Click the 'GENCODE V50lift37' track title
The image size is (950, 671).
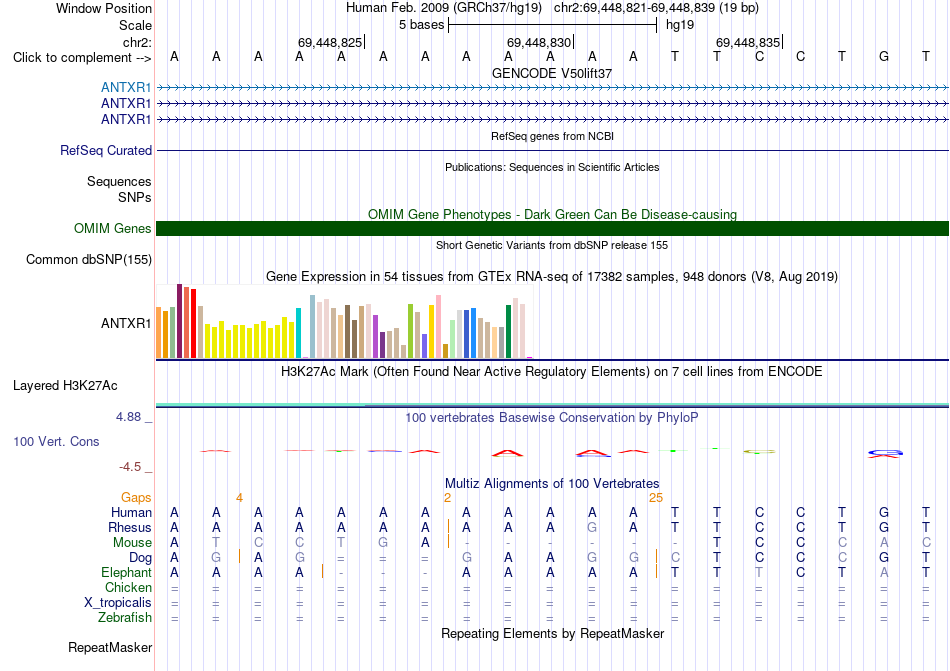552,73
